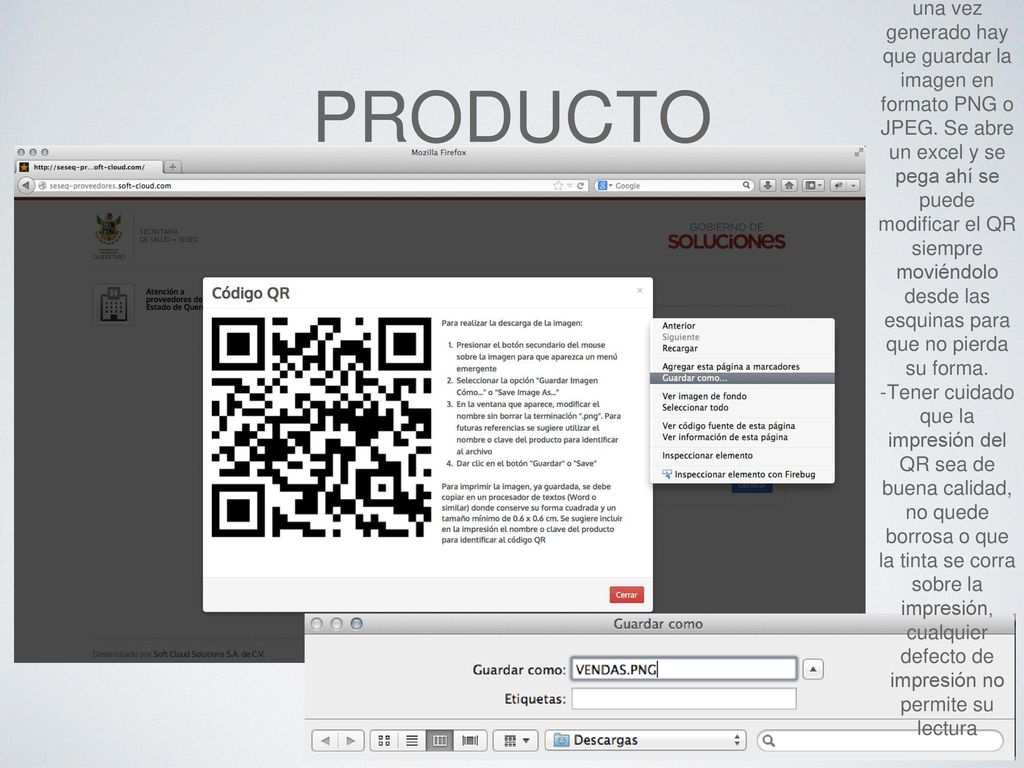Choose Seleccionar todo in context menu

(695, 408)
